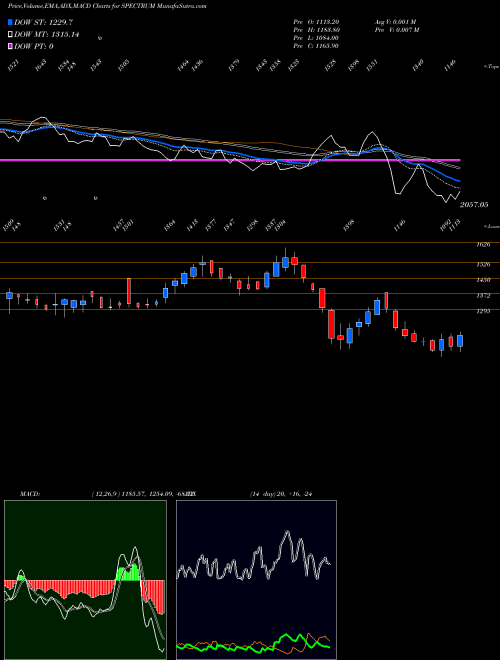Click the 1372 price level label
The image size is (500, 660).
click(483, 295)
